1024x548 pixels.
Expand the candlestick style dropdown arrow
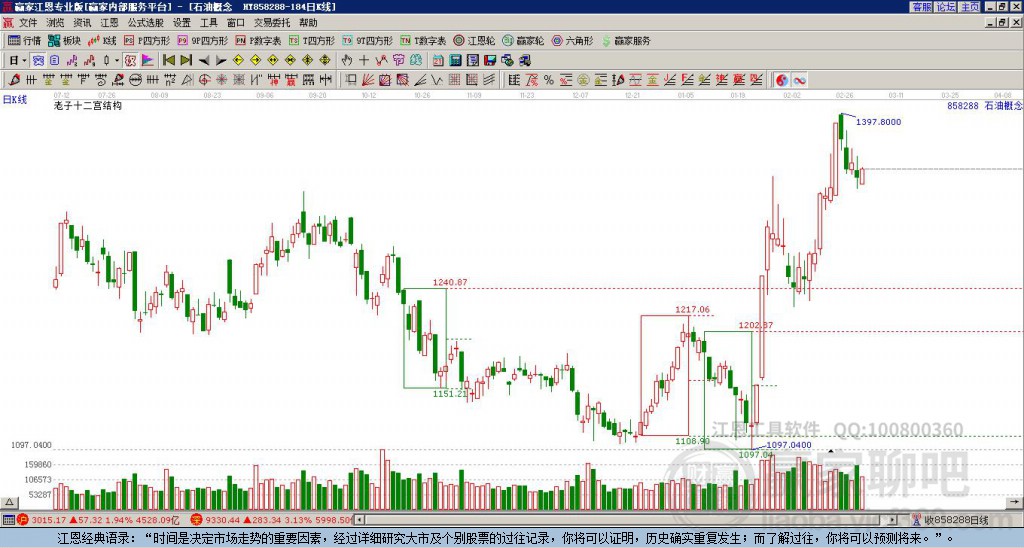(x=117, y=61)
